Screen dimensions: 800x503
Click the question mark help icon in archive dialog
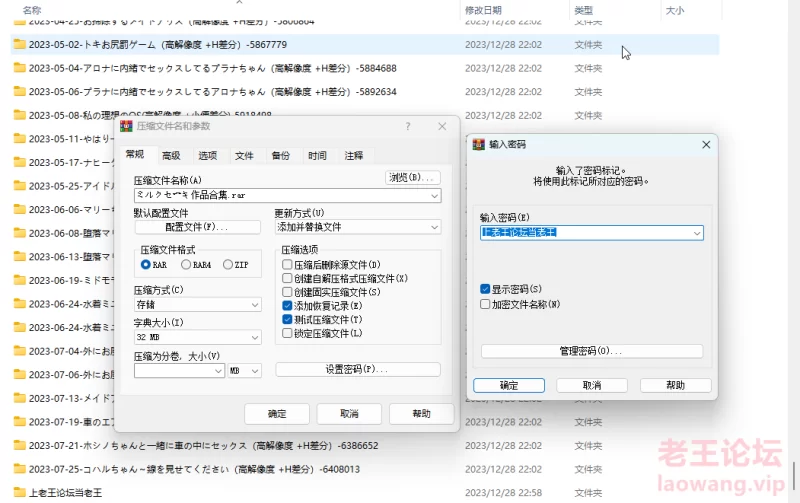tap(408, 127)
